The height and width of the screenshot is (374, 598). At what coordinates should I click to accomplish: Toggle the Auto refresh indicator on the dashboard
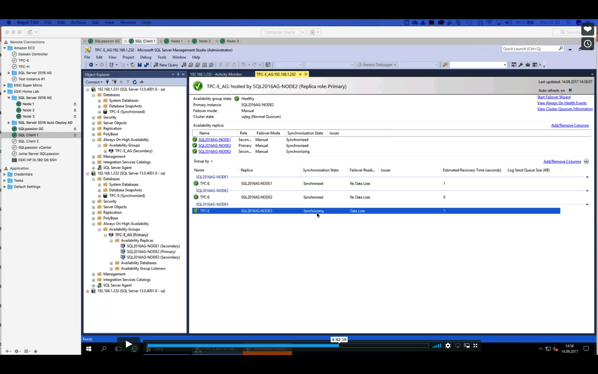tap(570, 90)
